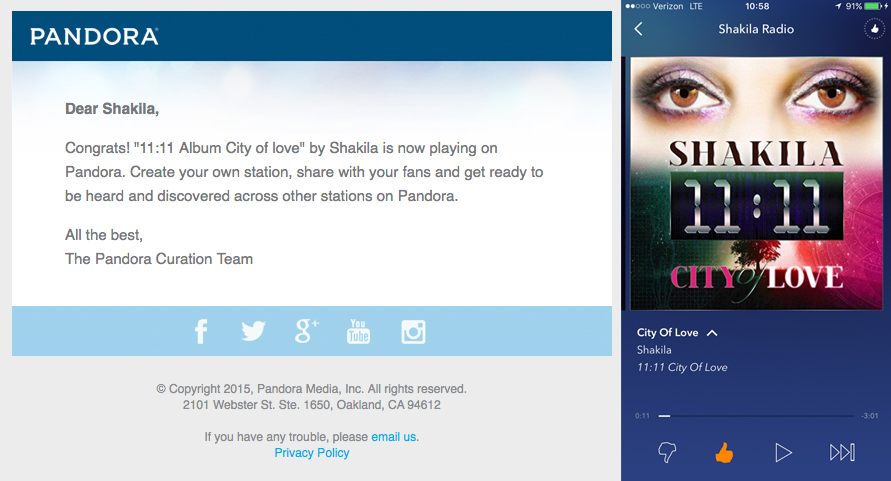Open the Instagram camera icon
The image size is (891, 481).
click(x=413, y=331)
